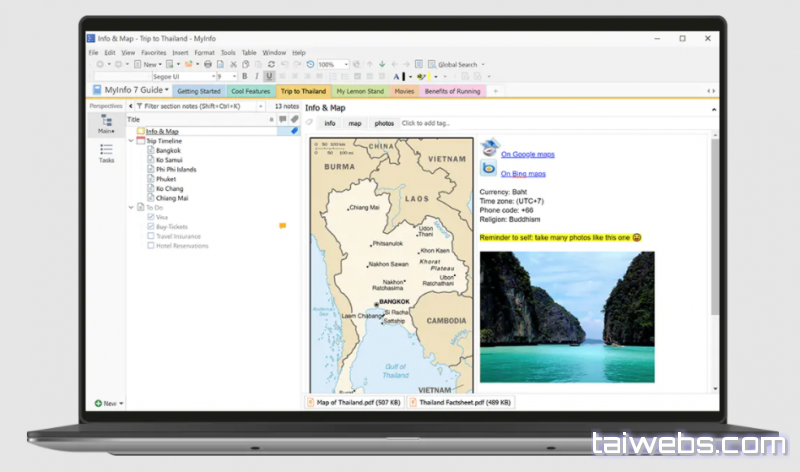Switch to the Main perspective
Image resolution: width=800 pixels, height=472 pixels.
pyautogui.click(x=106, y=125)
